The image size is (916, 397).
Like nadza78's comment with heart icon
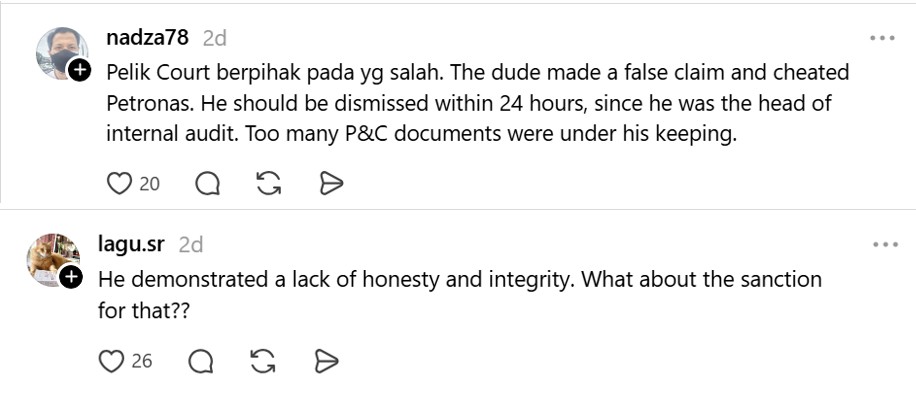pos(119,184)
